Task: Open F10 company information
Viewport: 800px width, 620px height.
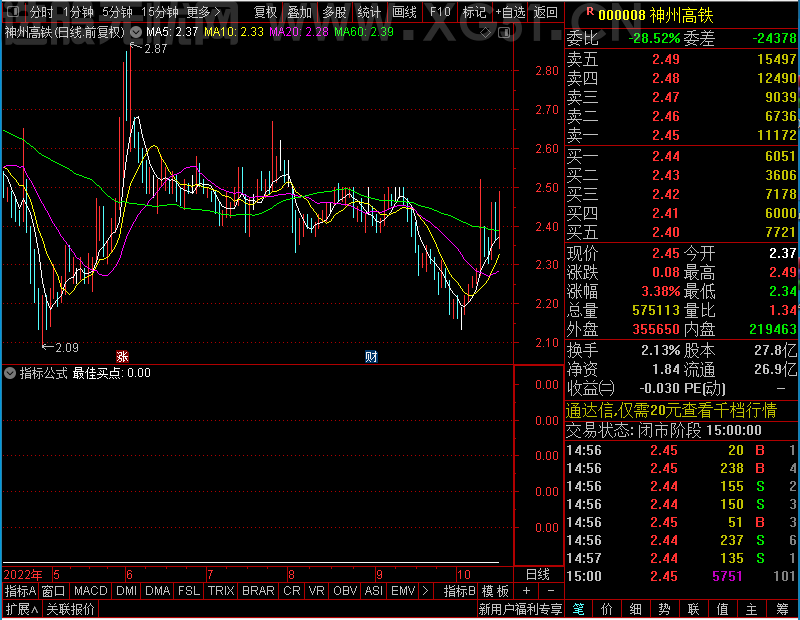Action: click(x=440, y=12)
